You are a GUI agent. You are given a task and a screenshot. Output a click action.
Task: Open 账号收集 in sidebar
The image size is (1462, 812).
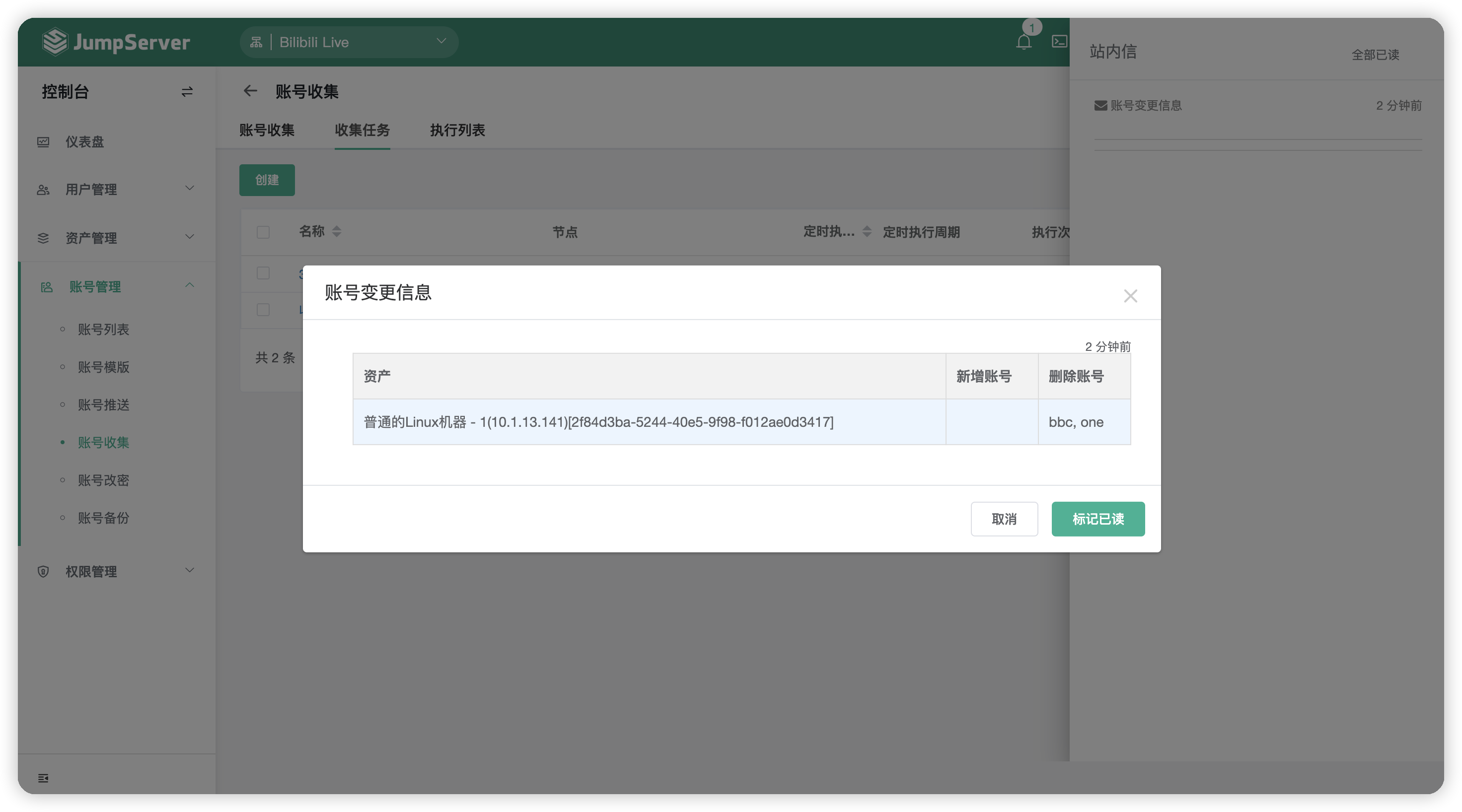tap(103, 442)
